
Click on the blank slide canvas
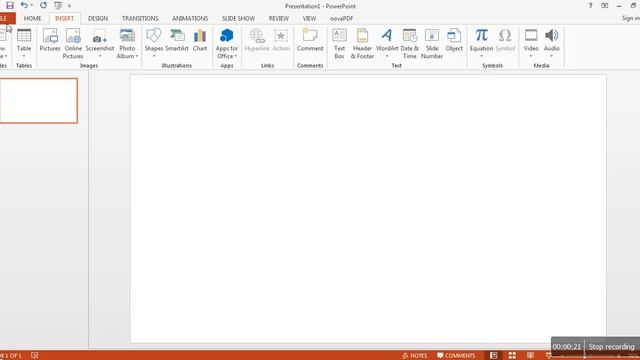(368, 209)
